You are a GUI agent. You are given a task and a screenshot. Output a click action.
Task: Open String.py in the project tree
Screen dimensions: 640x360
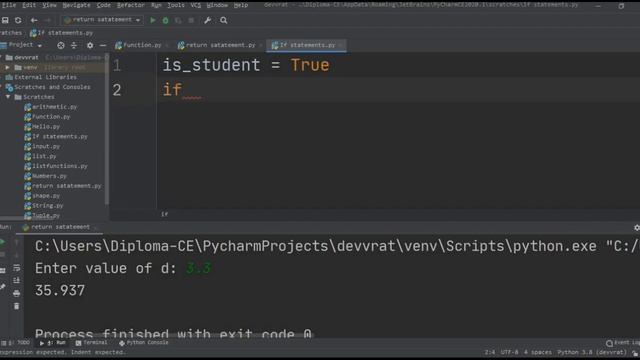[x=47, y=206]
